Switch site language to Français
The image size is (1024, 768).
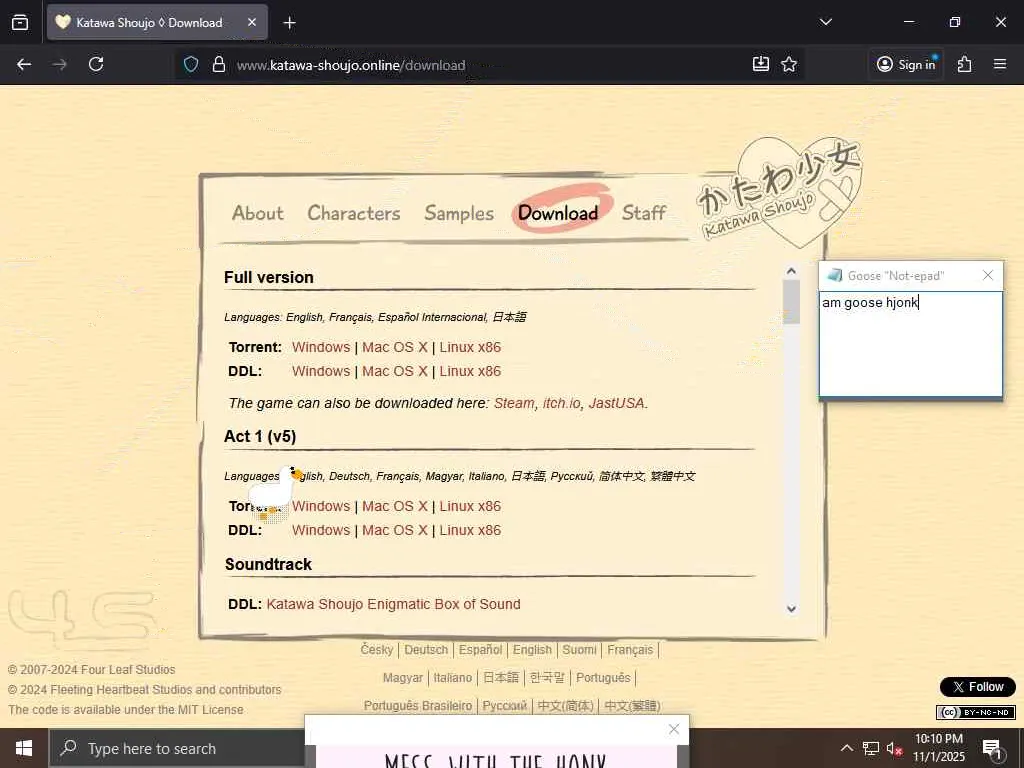630,650
